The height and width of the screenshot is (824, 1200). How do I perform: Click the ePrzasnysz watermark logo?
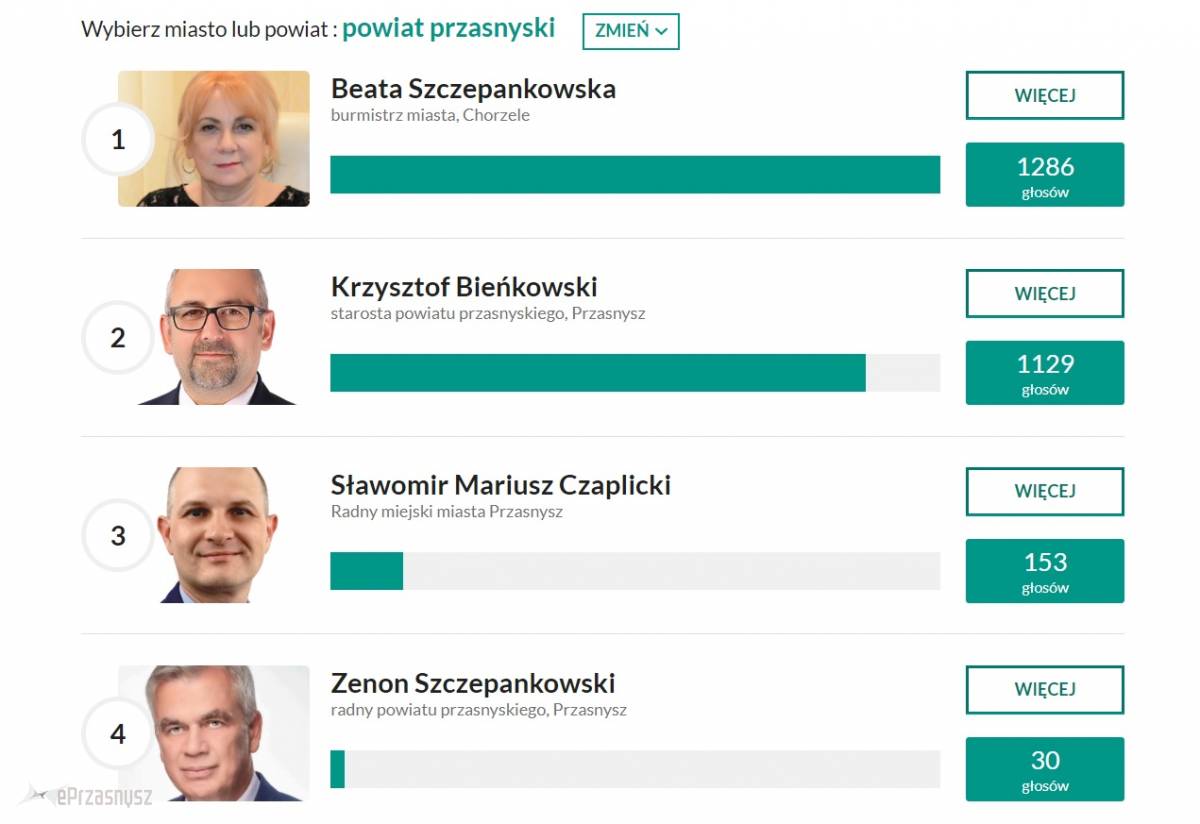click(x=86, y=797)
